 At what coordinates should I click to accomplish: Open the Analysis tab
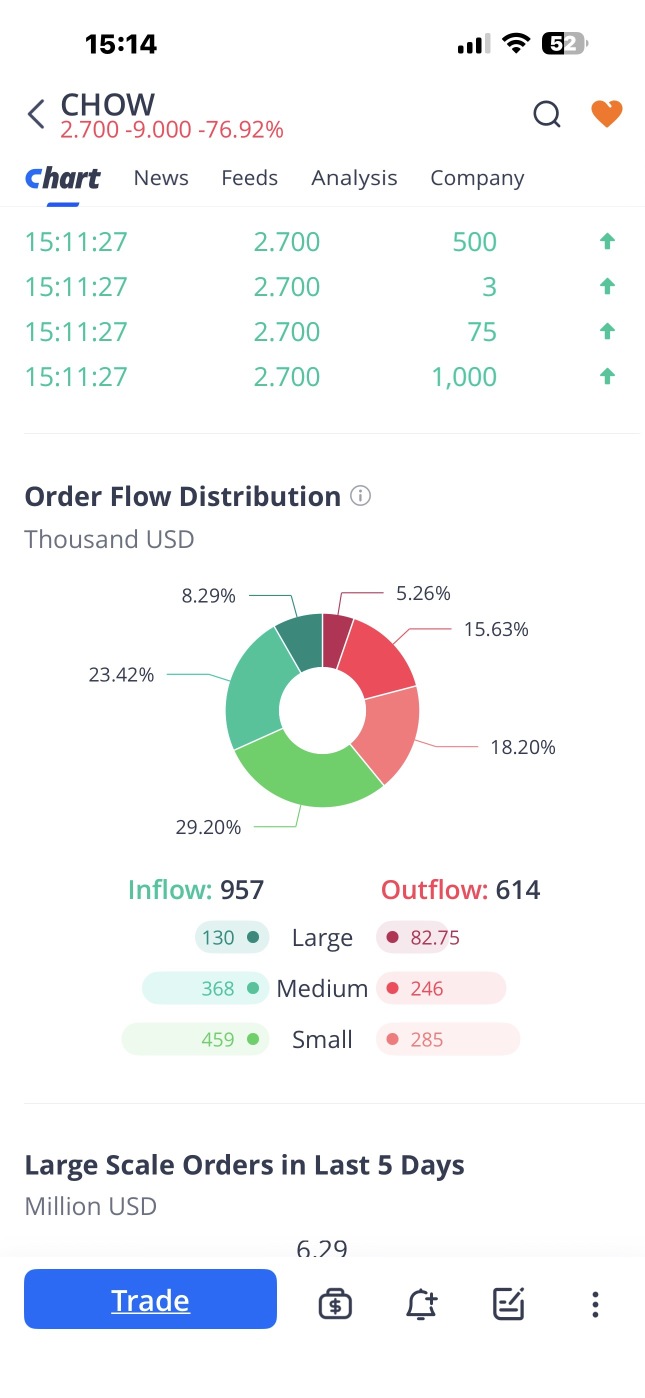click(354, 178)
